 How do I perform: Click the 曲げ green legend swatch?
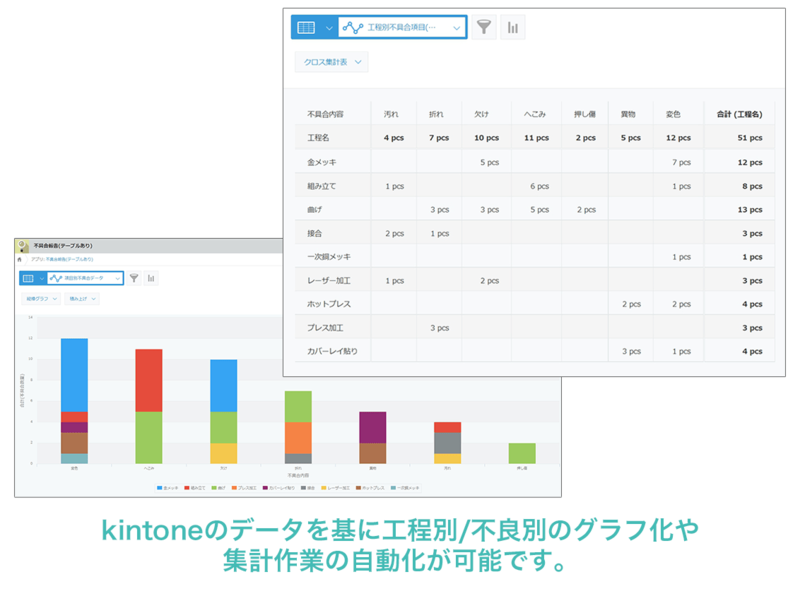click(214, 488)
